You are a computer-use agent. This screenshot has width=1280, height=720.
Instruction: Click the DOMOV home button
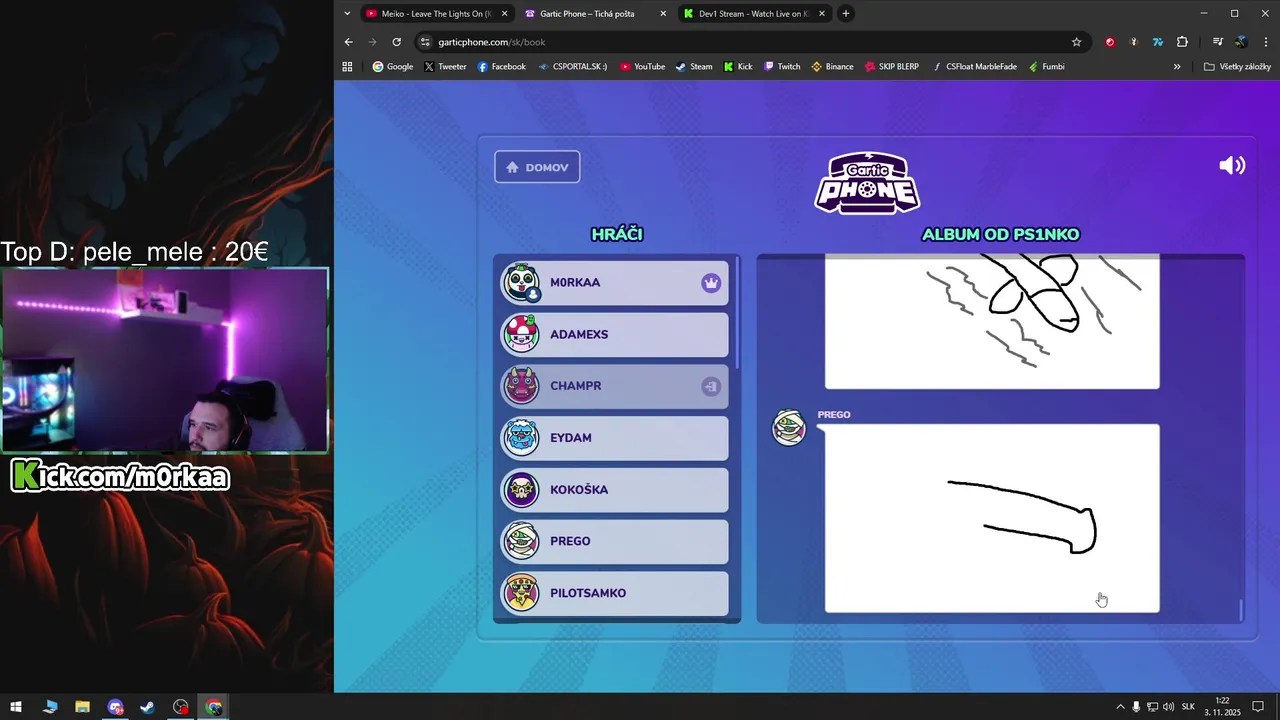(x=537, y=167)
